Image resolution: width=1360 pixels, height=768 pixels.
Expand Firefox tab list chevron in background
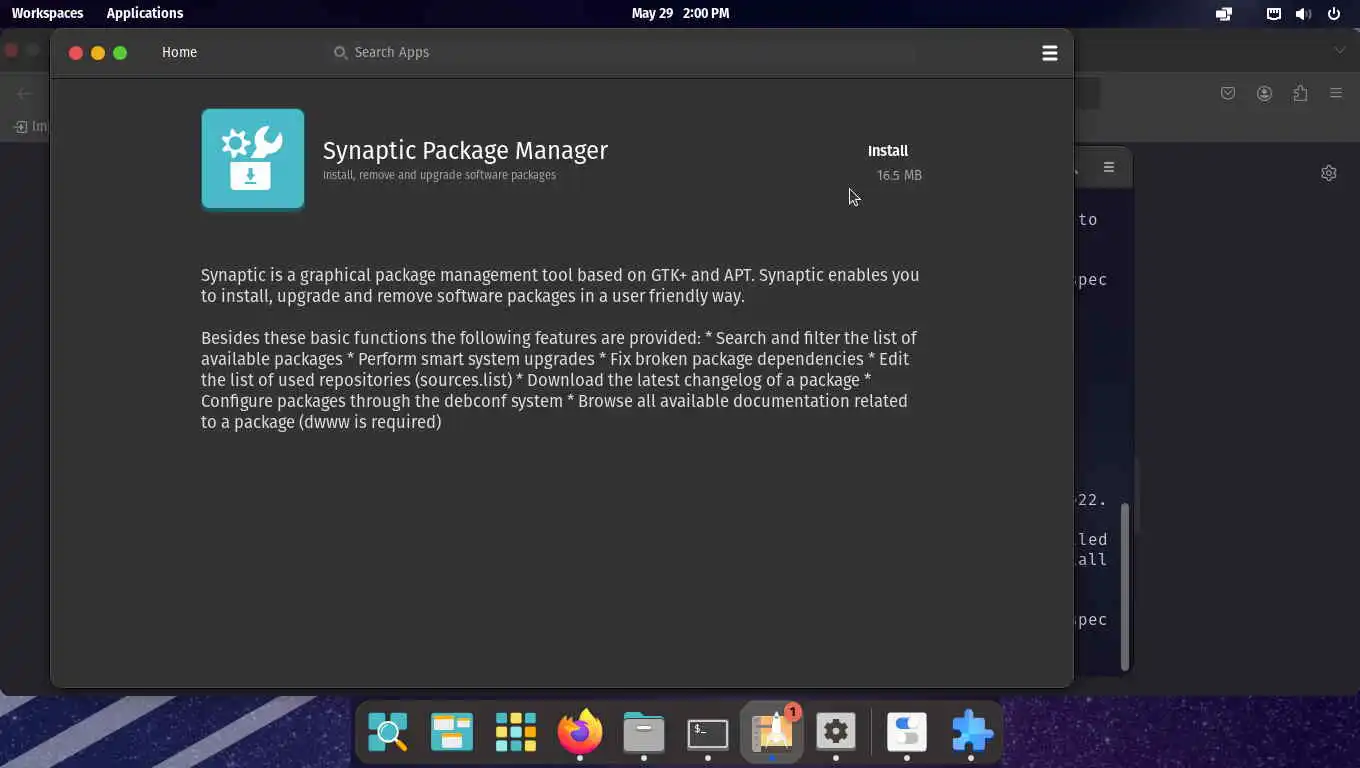click(1340, 50)
